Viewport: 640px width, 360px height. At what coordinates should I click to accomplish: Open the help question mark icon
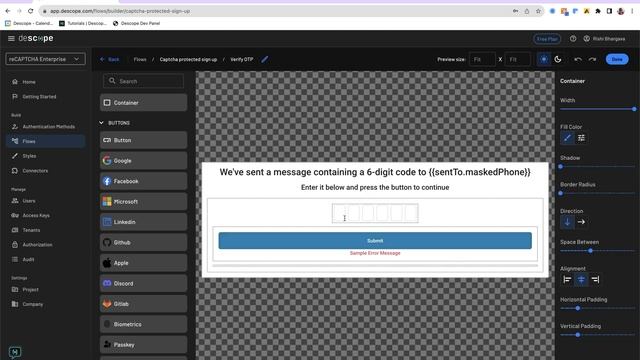click(x=573, y=38)
